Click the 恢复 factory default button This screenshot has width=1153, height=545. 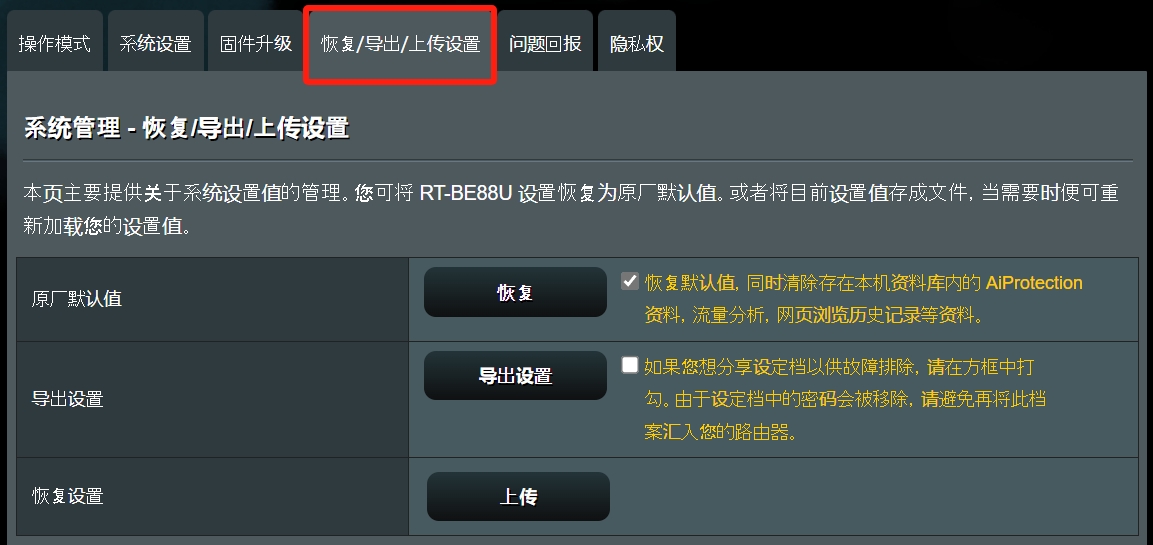click(515, 292)
